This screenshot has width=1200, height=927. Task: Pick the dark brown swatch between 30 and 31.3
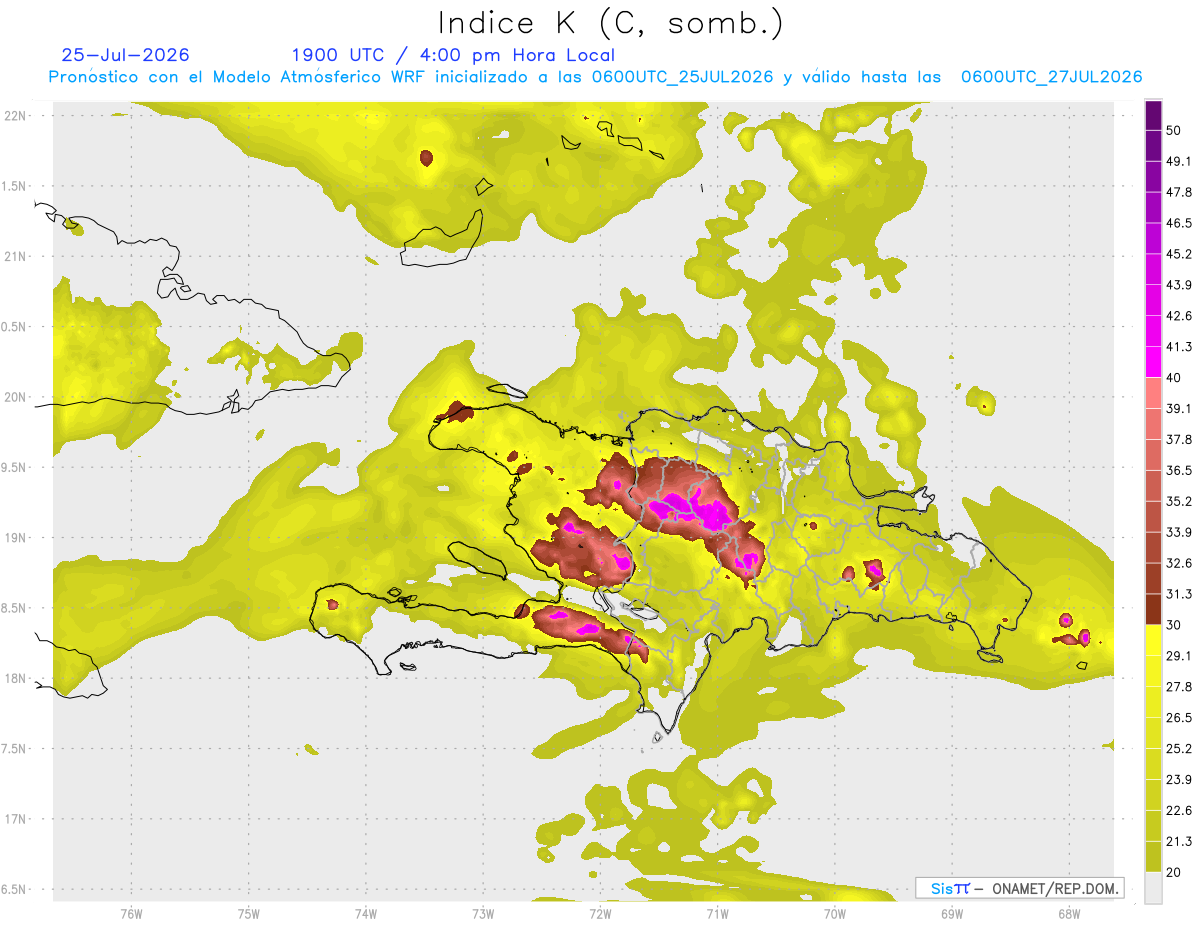point(1153,609)
